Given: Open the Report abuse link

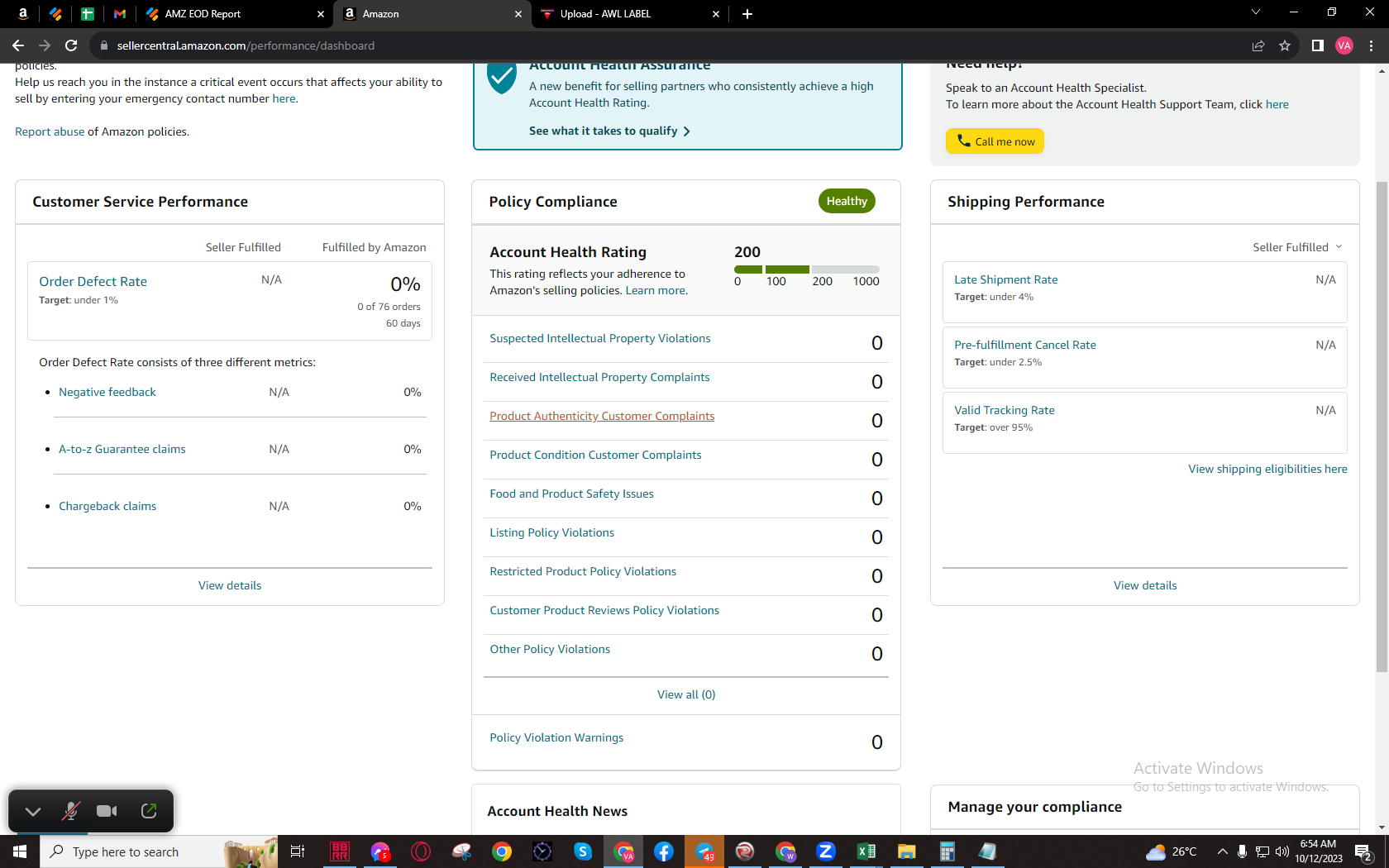Looking at the screenshot, I should pos(50,131).
